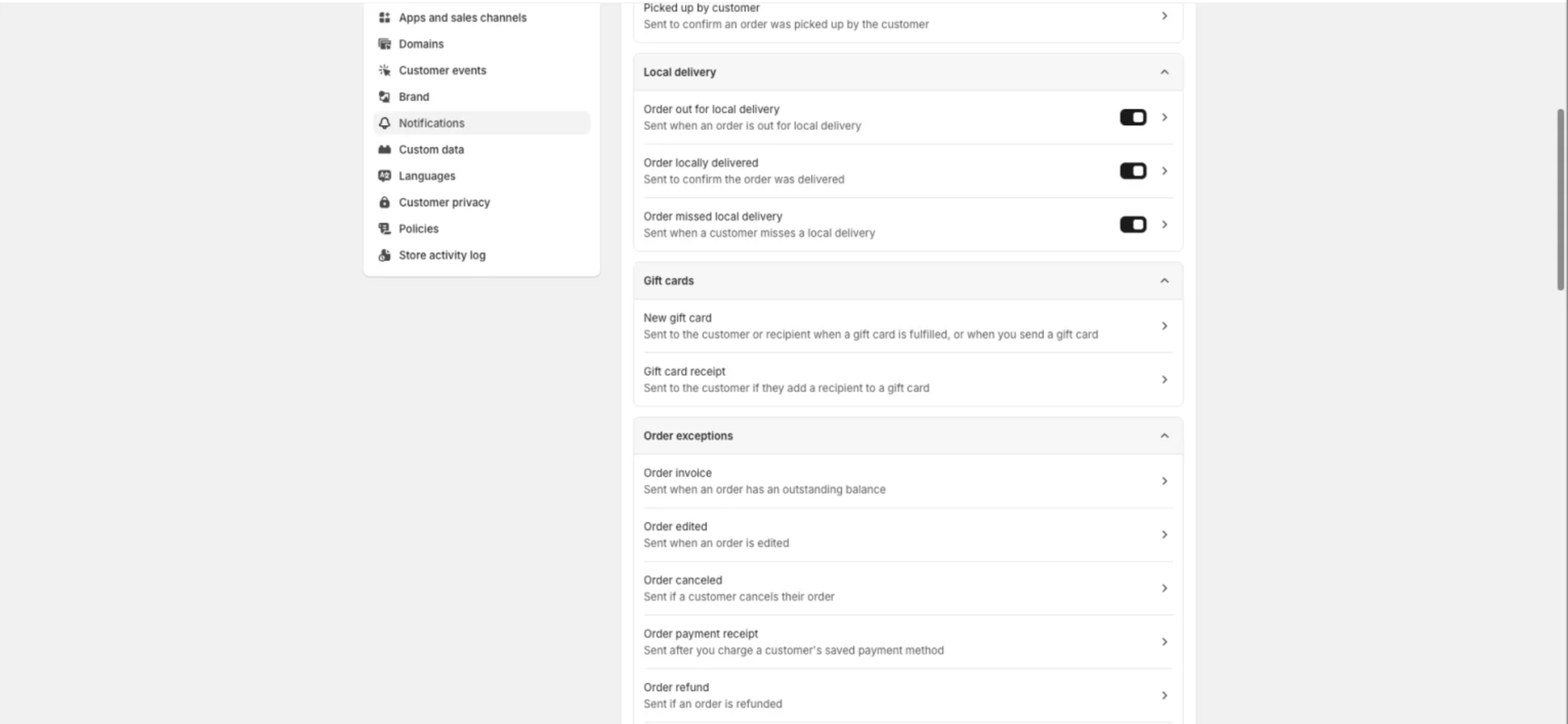Image resolution: width=1568 pixels, height=724 pixels.
Task: Click the Apps and sales channels icon
Action: (x=385, y=17)
